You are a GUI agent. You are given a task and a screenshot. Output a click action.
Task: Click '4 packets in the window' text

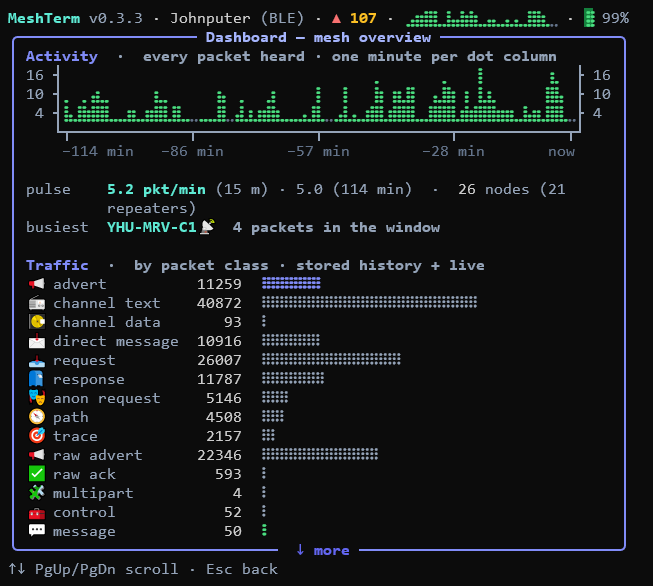(x=336, y=227)
